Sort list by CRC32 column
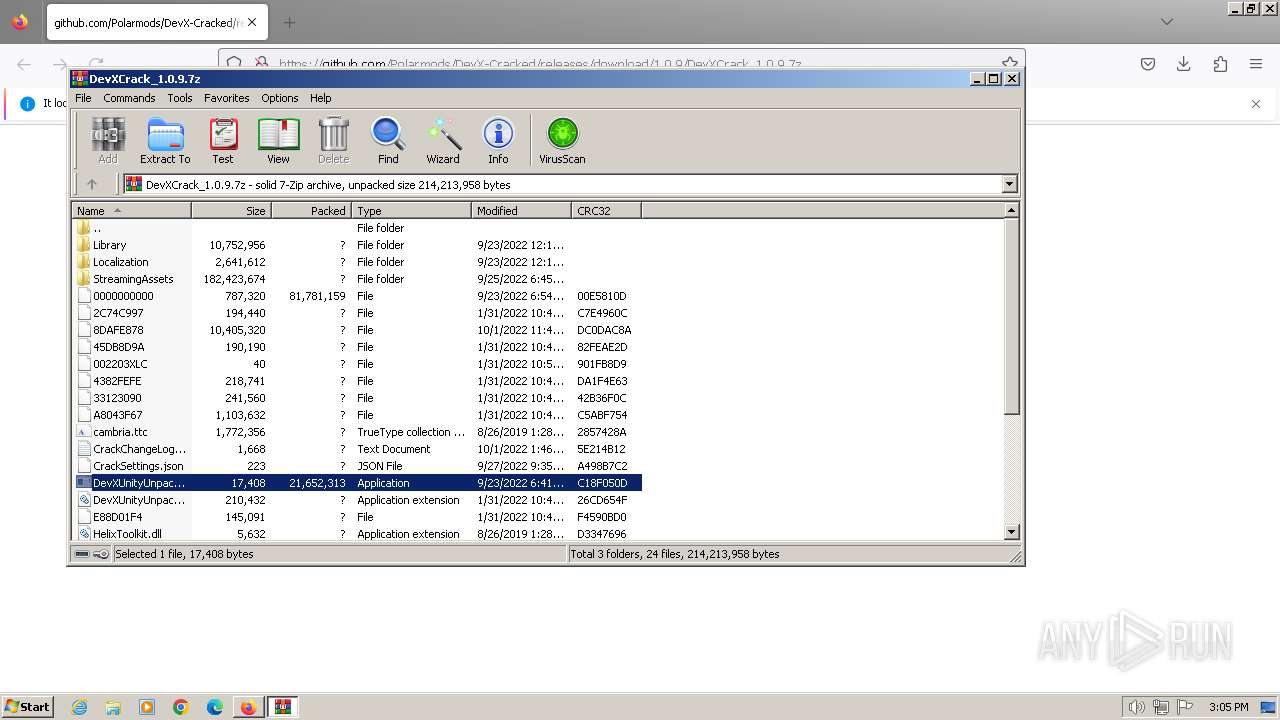 (x=606, y=211)
